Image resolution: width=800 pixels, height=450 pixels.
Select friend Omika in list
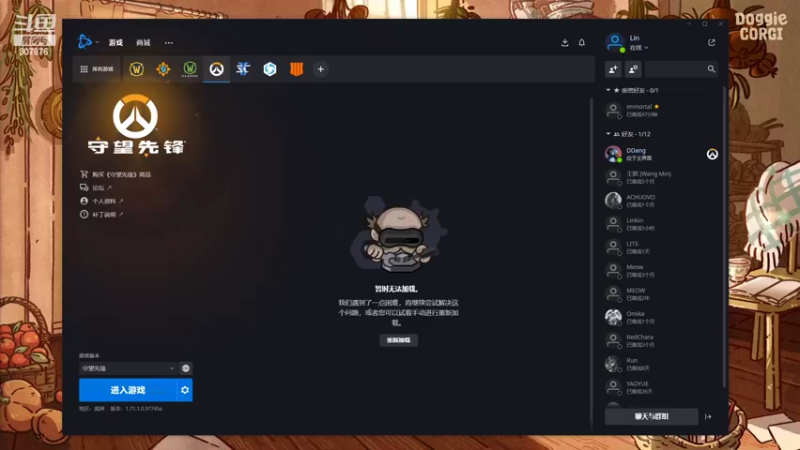(x=662, y=317)
